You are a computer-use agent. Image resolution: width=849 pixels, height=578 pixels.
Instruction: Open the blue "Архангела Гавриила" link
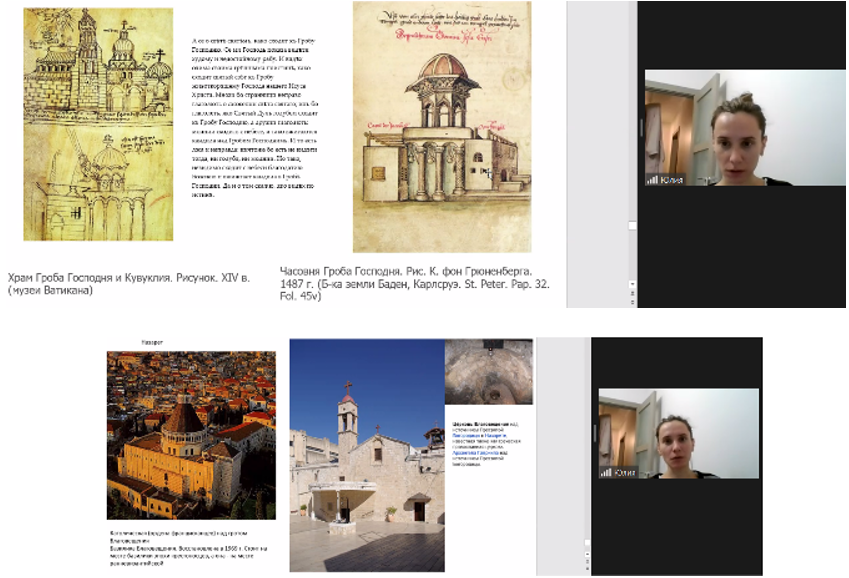[x=475, y=452]
